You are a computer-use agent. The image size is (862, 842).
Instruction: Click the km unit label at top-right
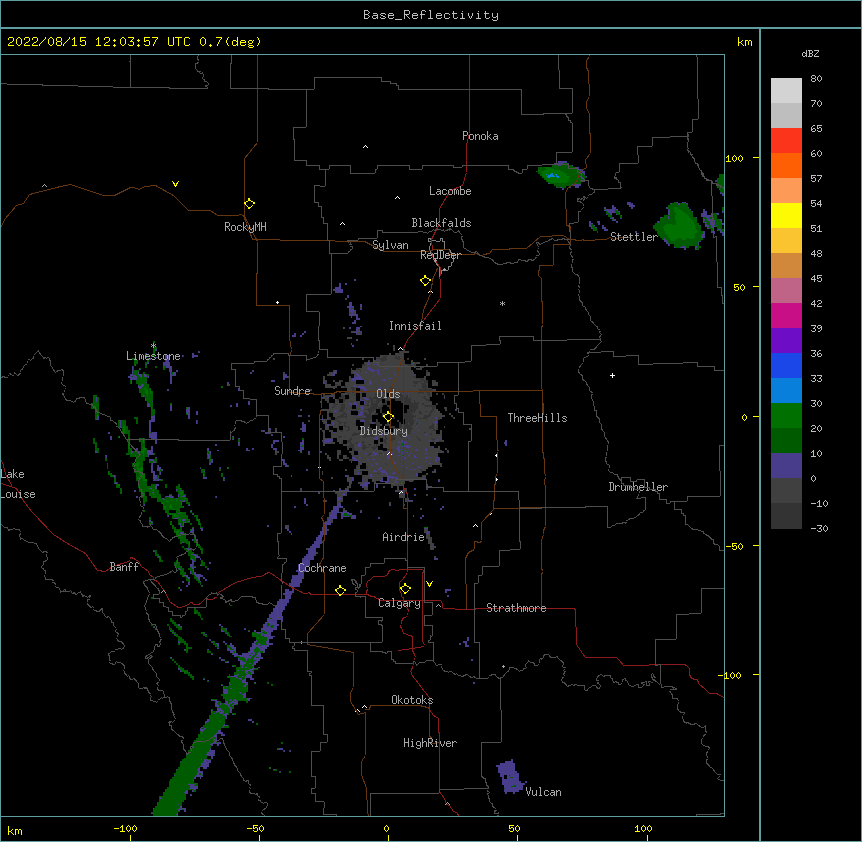tap(744, 42)
